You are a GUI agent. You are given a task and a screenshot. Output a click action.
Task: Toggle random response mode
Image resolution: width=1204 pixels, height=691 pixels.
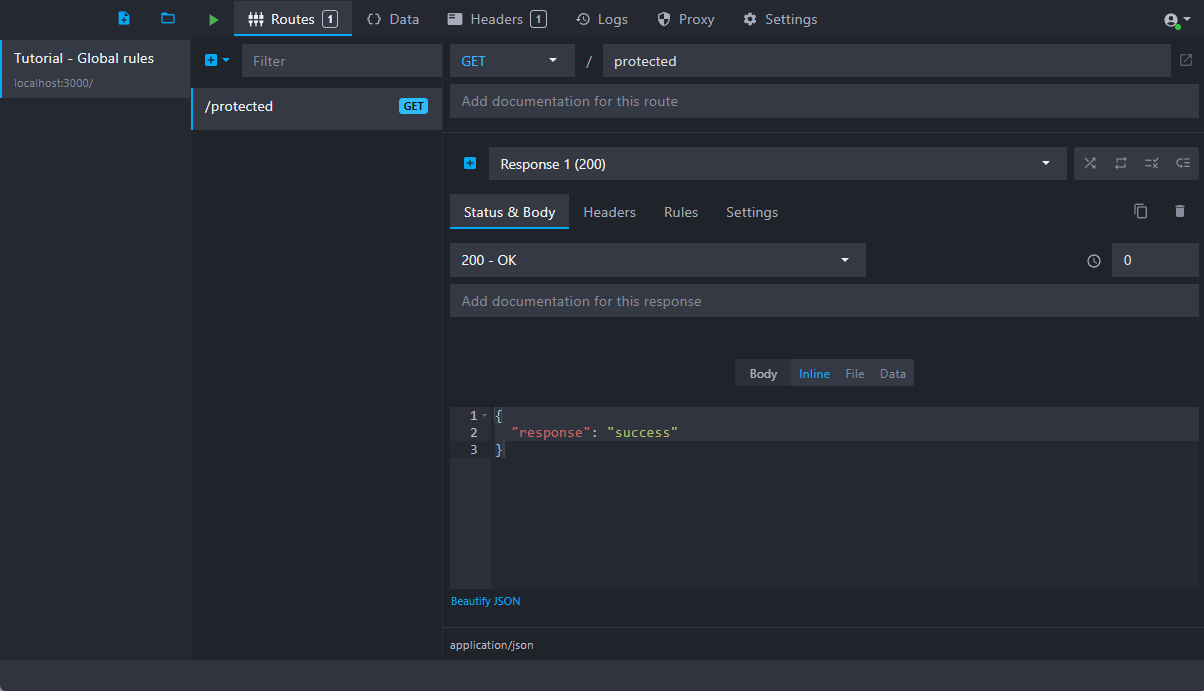1090,164
